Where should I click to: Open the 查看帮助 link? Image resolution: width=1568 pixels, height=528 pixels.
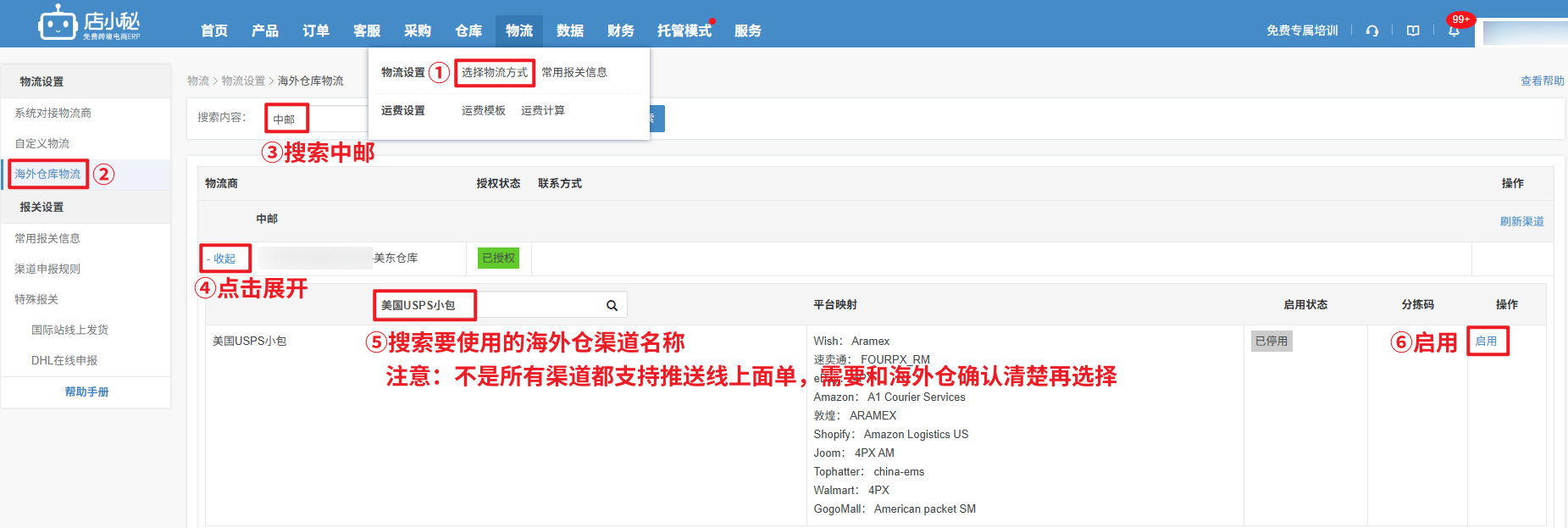click(1542, 81)
